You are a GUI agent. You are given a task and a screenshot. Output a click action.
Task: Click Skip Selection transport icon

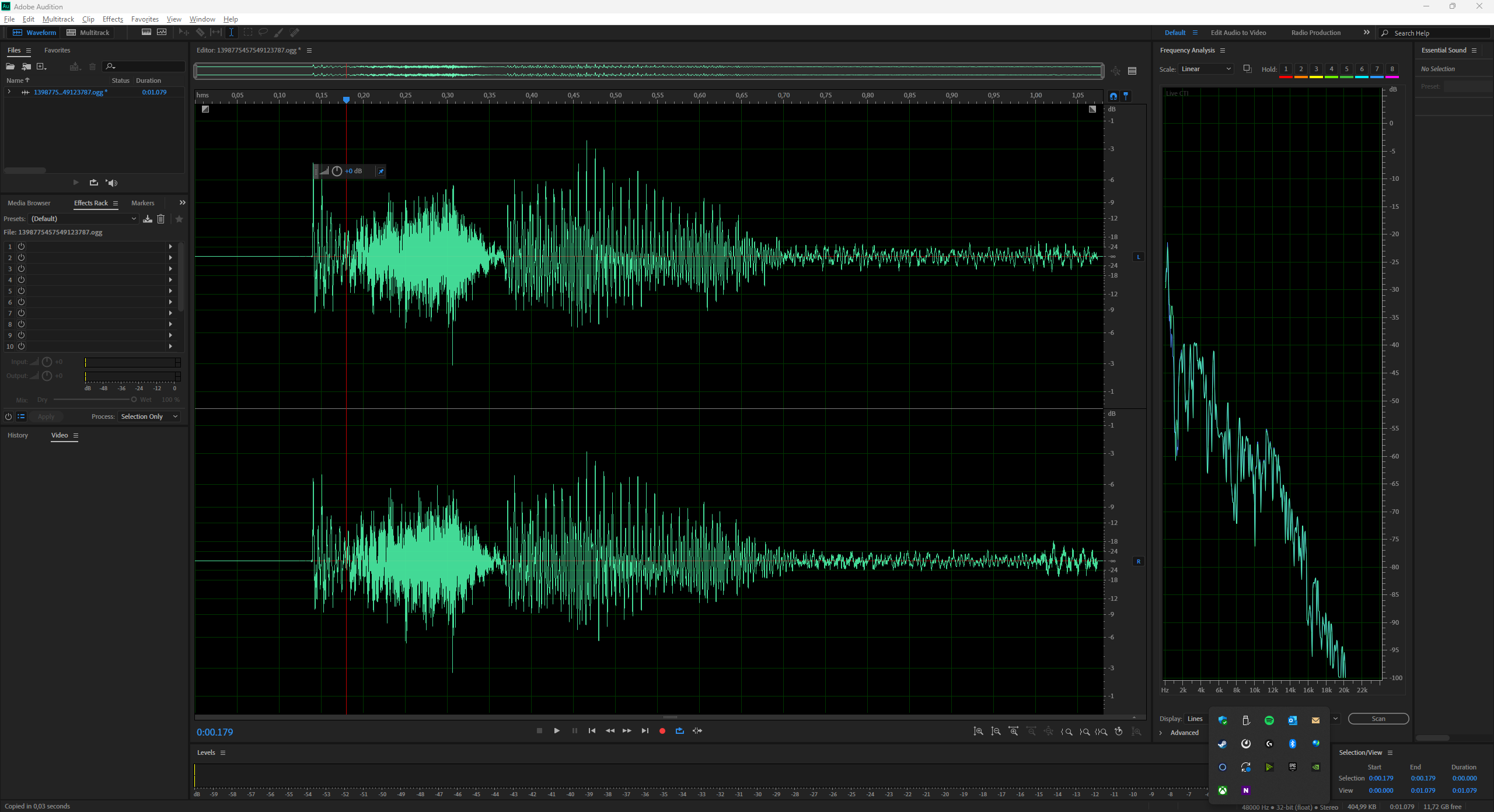697,731
